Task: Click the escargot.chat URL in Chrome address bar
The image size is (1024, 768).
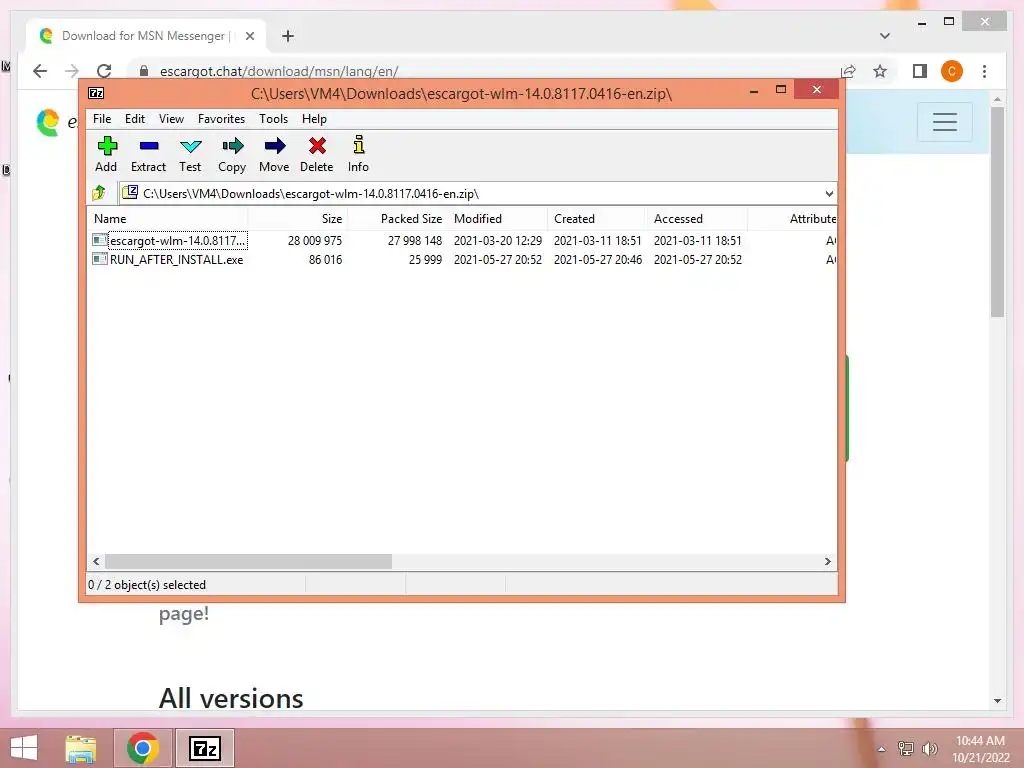Action: 279,71
